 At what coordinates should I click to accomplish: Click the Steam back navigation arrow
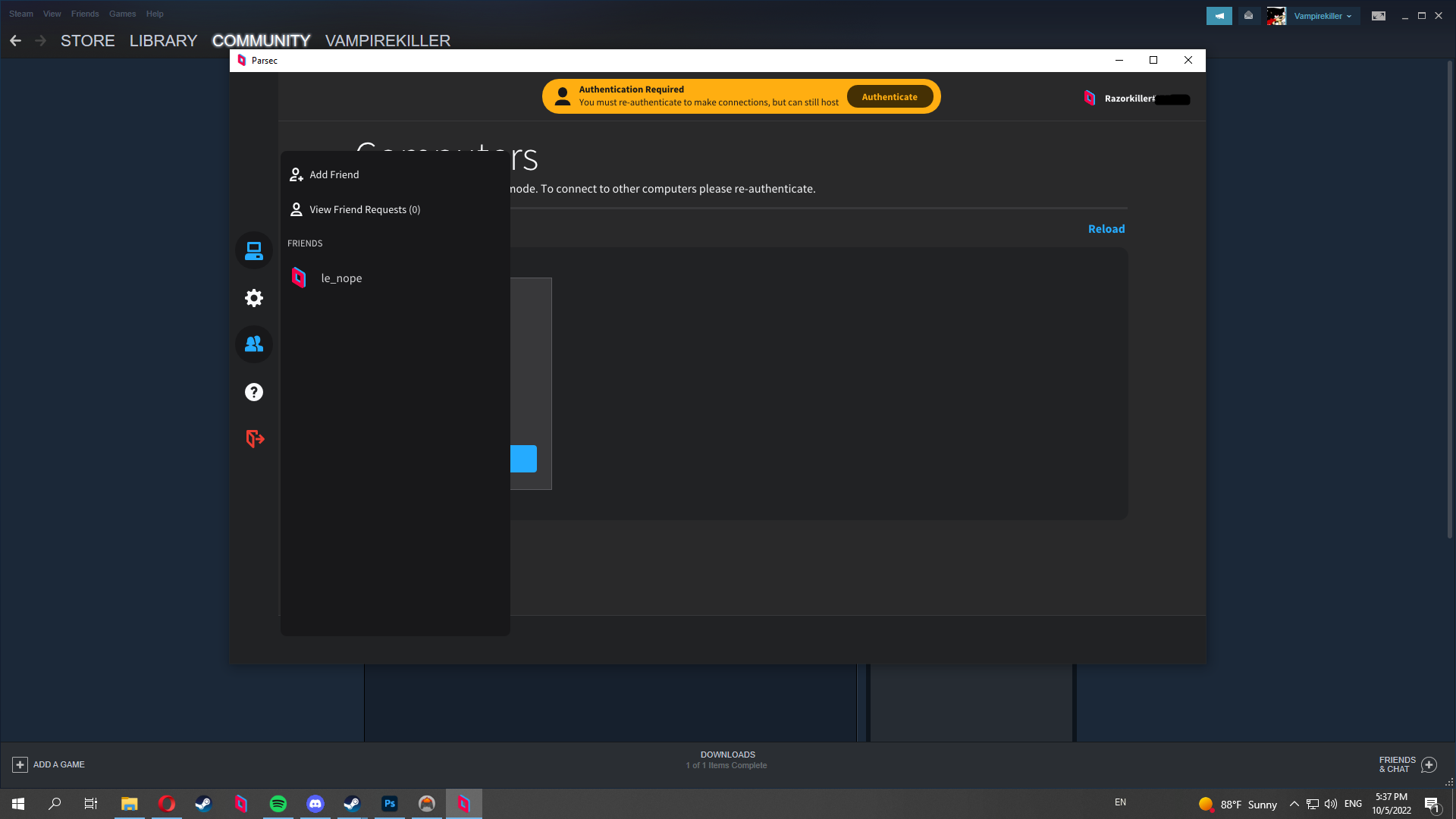16,41
